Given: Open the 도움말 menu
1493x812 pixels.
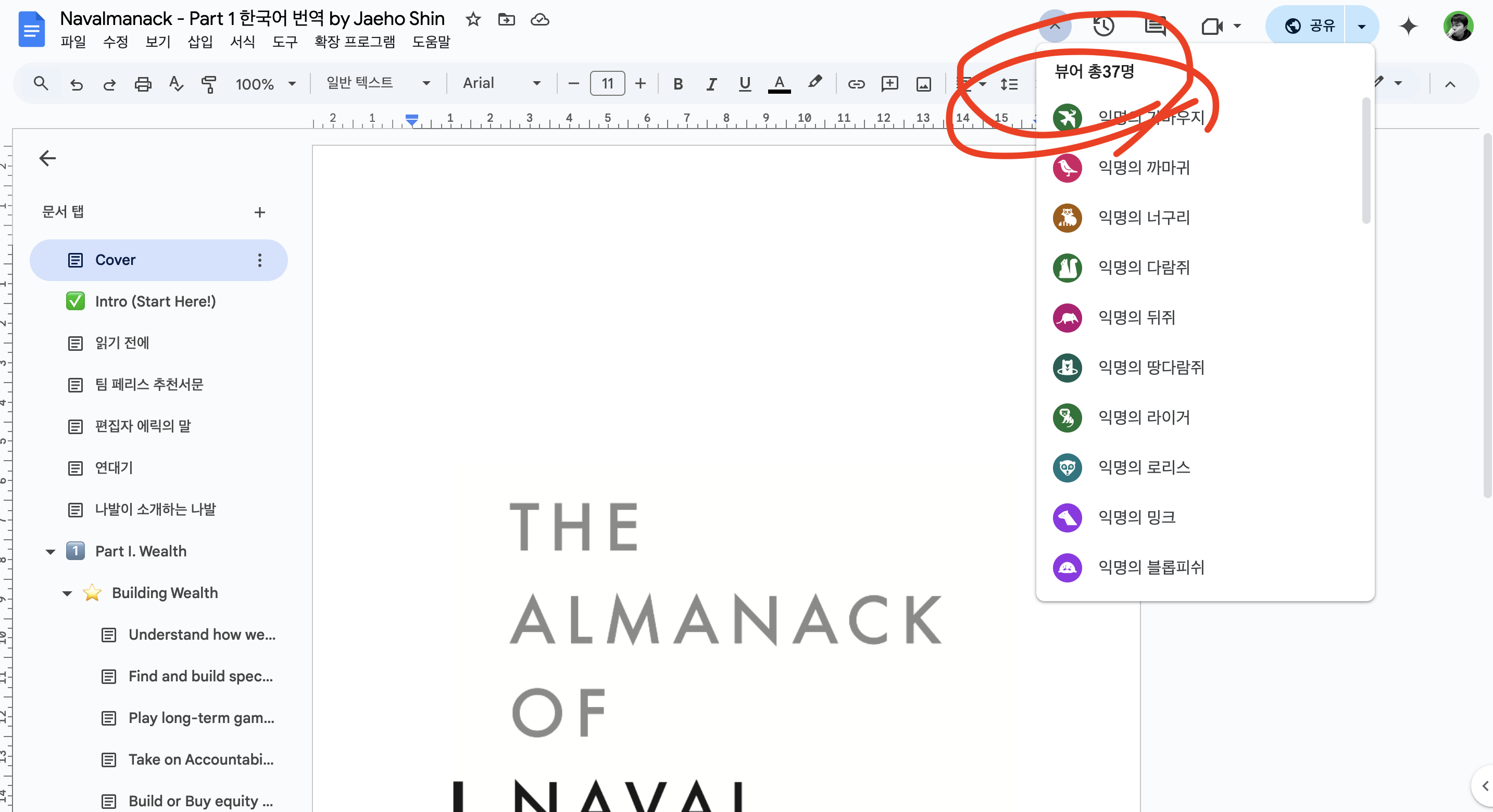Looking at the screenshot, I should pyautogui.click(x=431, y=42).
